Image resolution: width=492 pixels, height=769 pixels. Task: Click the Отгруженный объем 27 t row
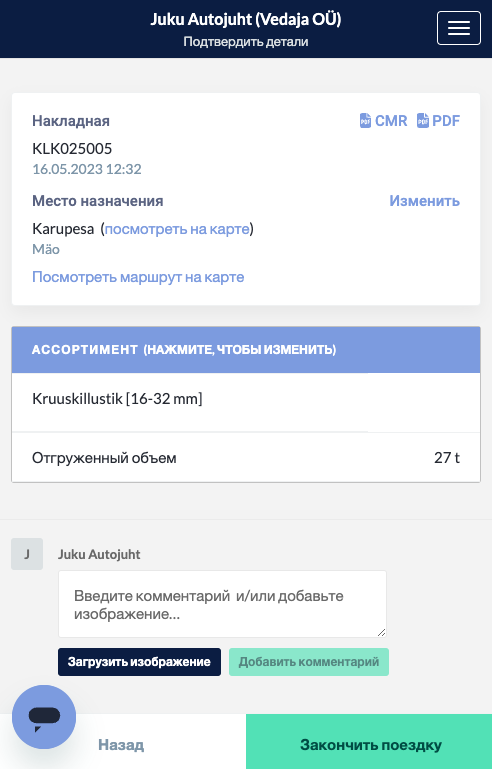(x=246, y=458)
